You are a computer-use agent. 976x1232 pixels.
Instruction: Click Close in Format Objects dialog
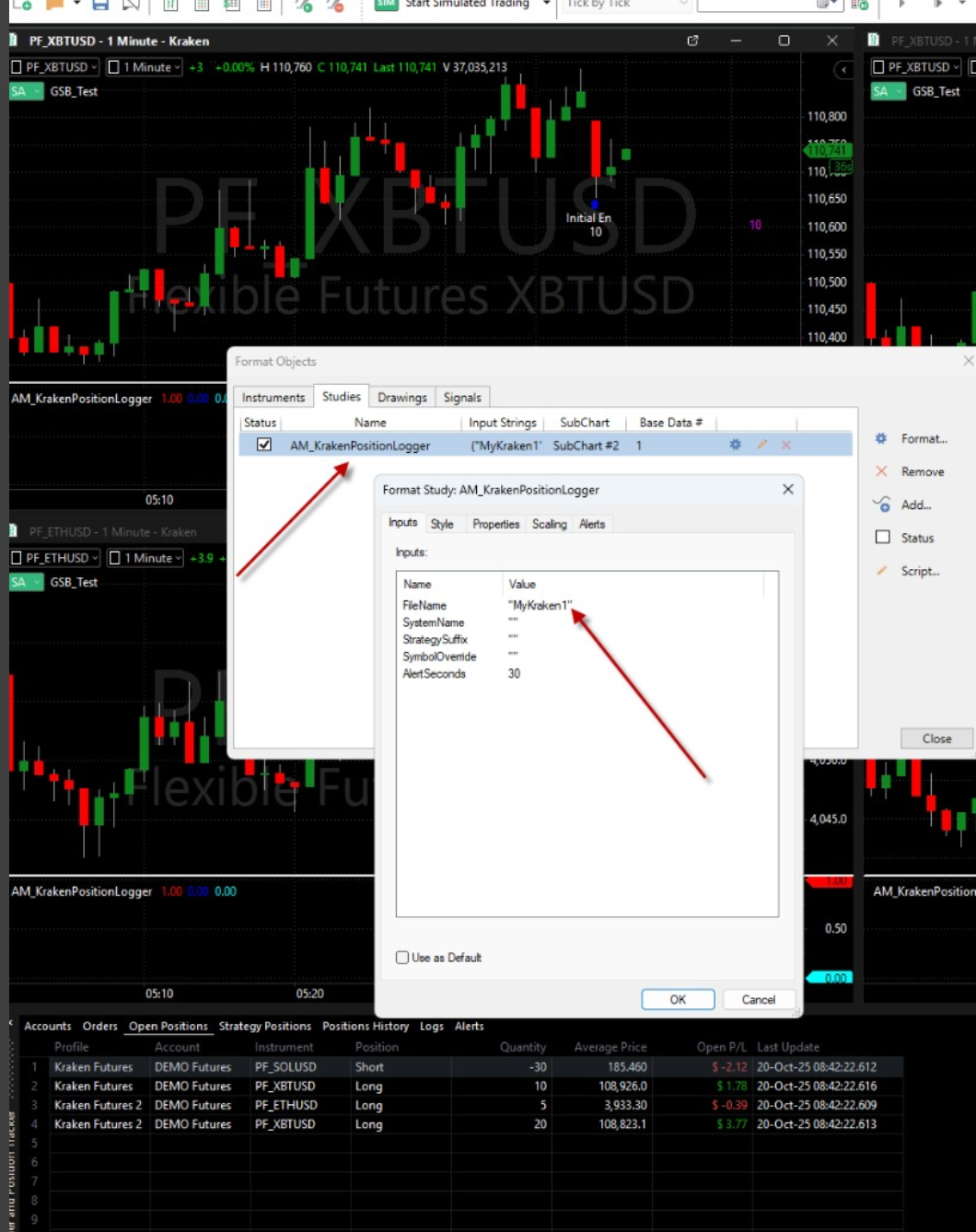point(936,738)
